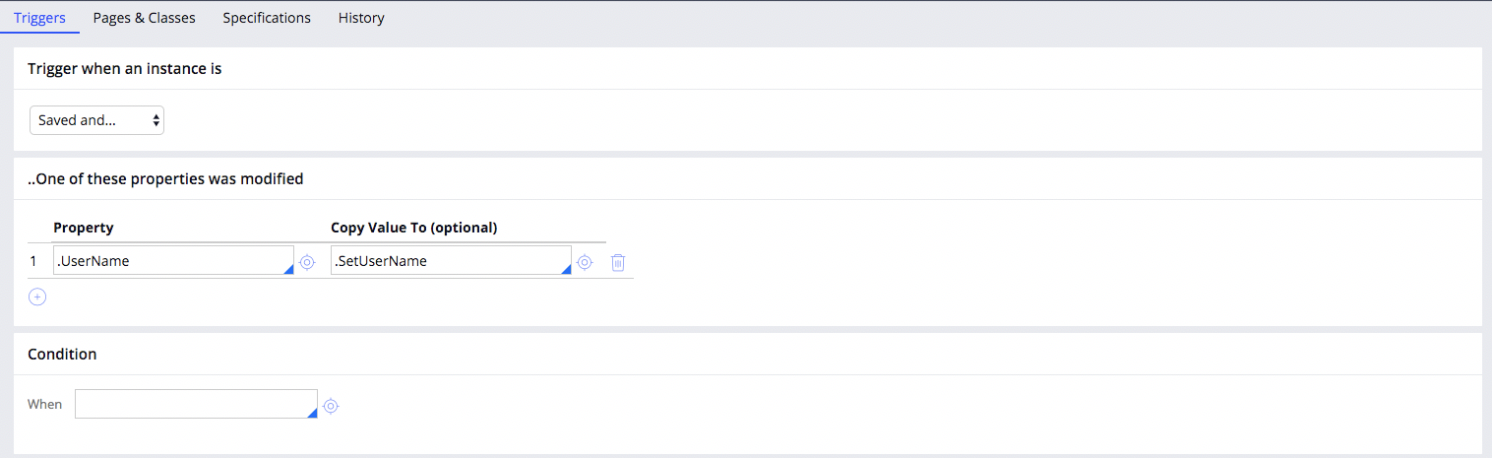This screenshot has width=1492, height=458.
Task: Delete row 1 with the trash icon
Action: 618,262
